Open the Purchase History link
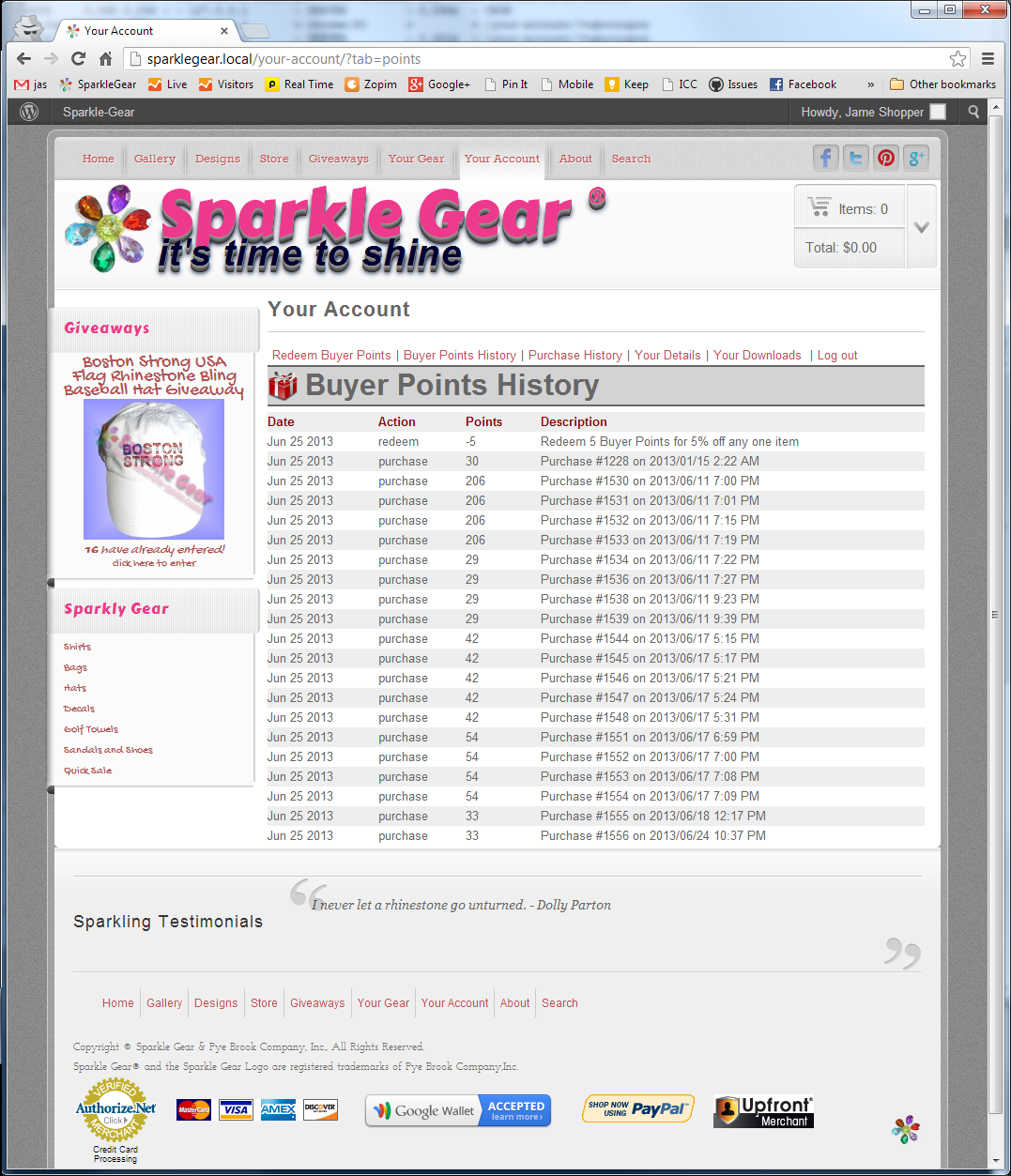 (x=574, y=356)
